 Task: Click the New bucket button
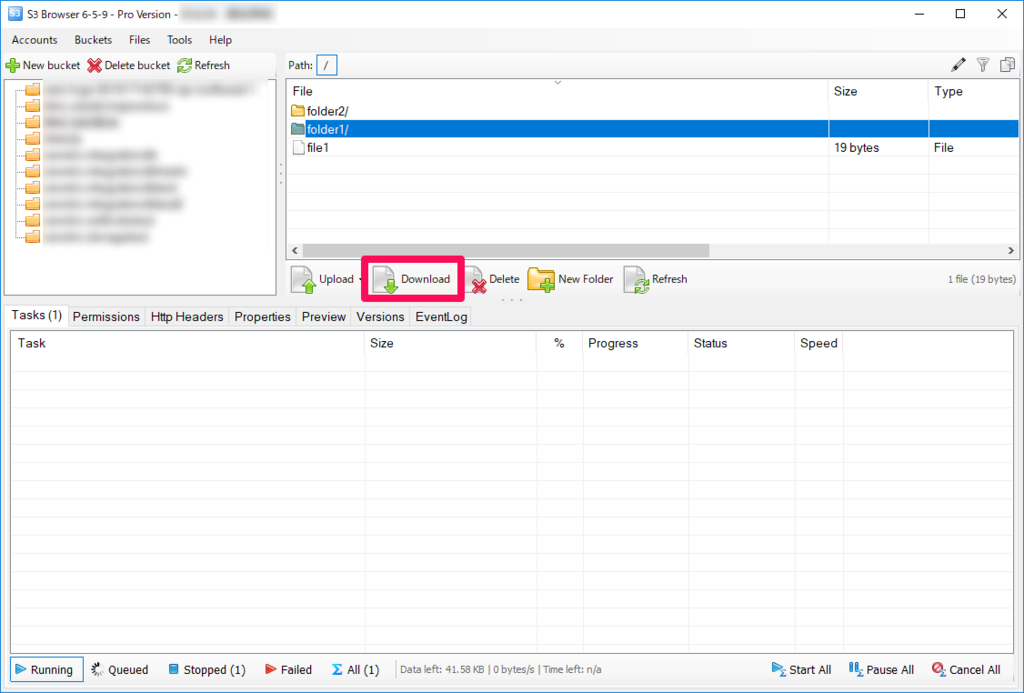(42, 65)
